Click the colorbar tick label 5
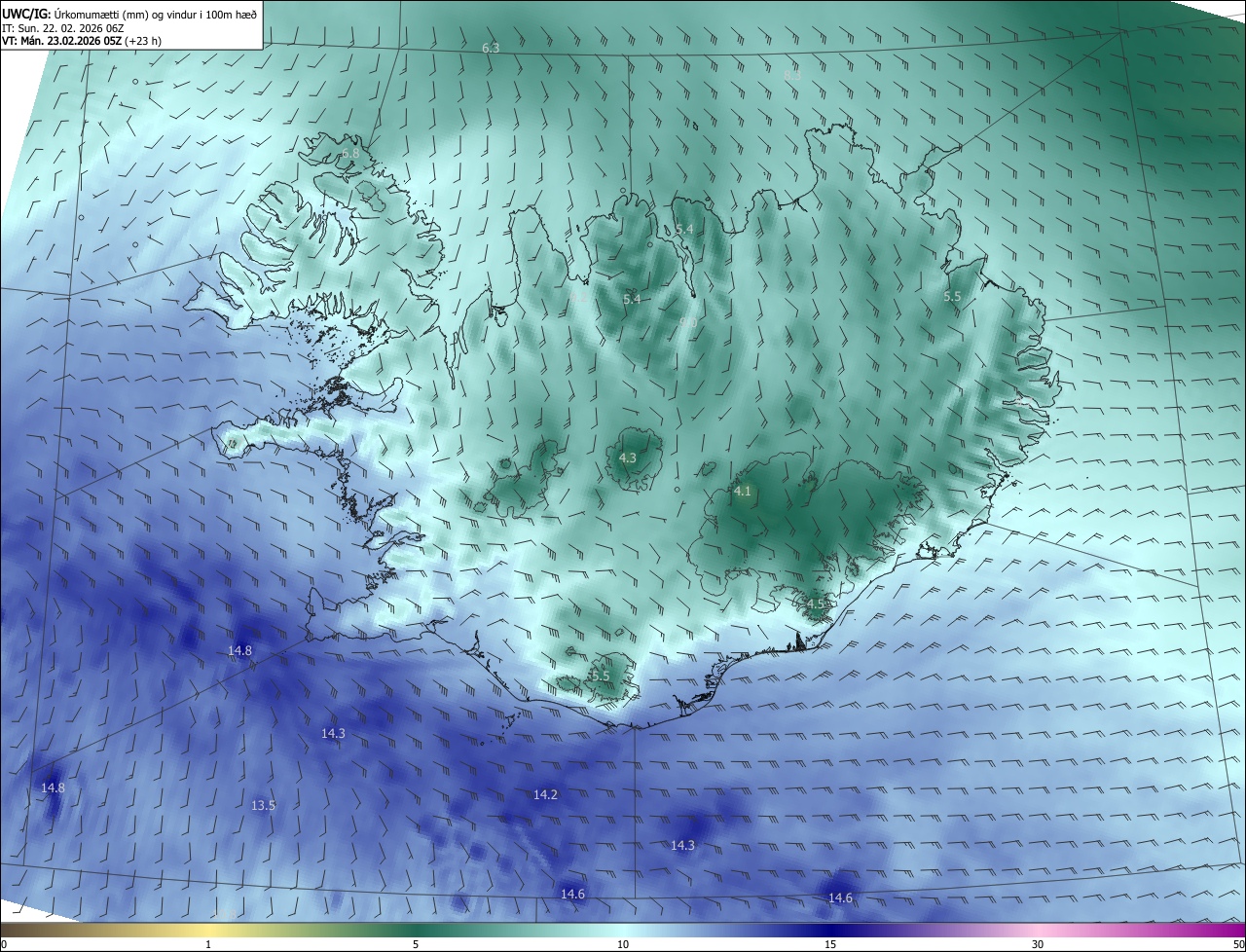Screen dimensions: 1246x952 416,944
